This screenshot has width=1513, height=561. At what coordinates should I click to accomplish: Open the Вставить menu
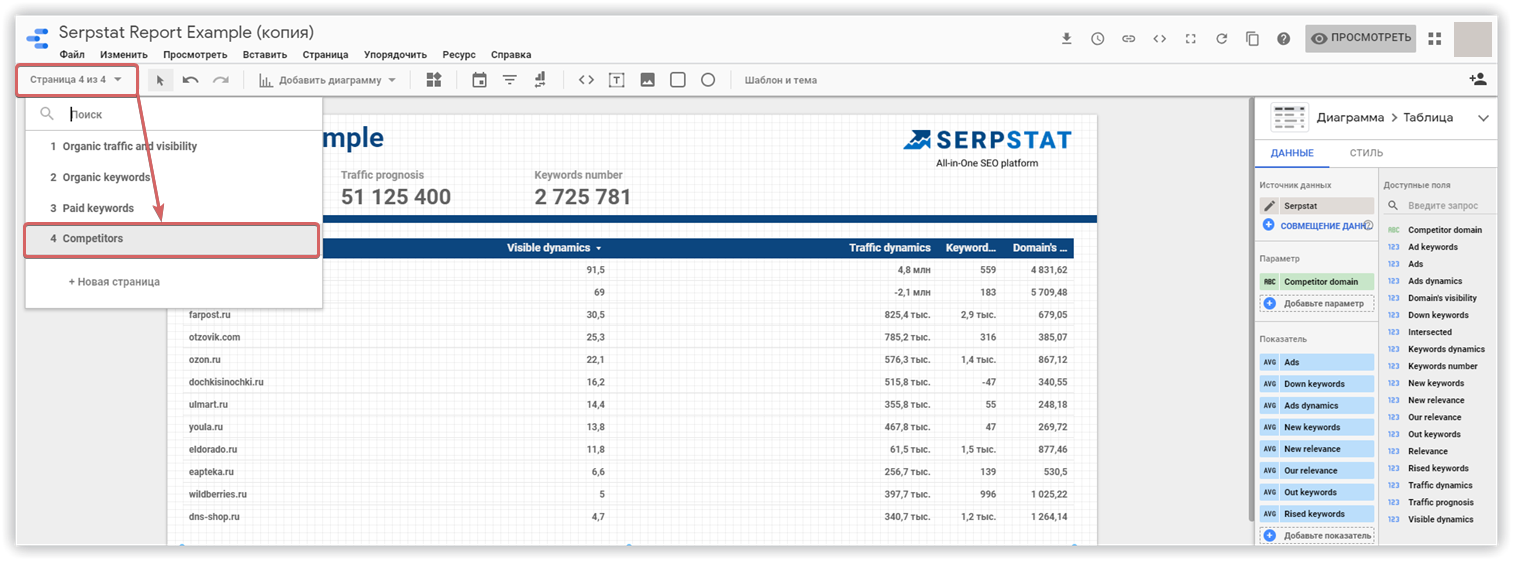point(264,55)
